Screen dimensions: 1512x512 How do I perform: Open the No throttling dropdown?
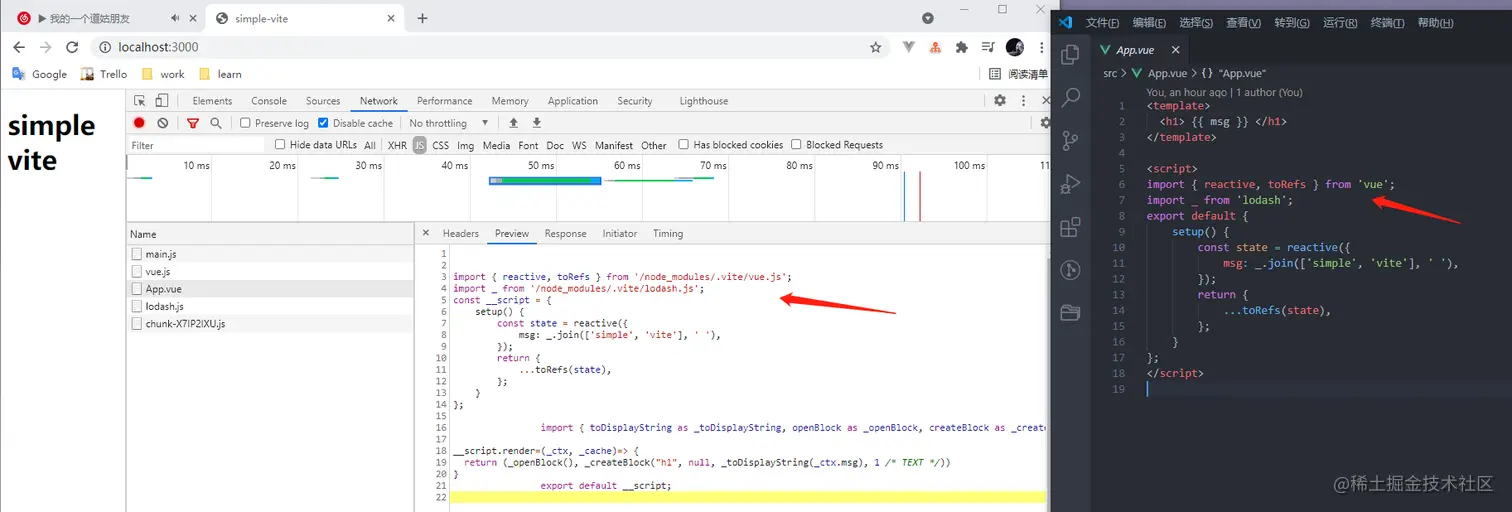click(448, 123)
